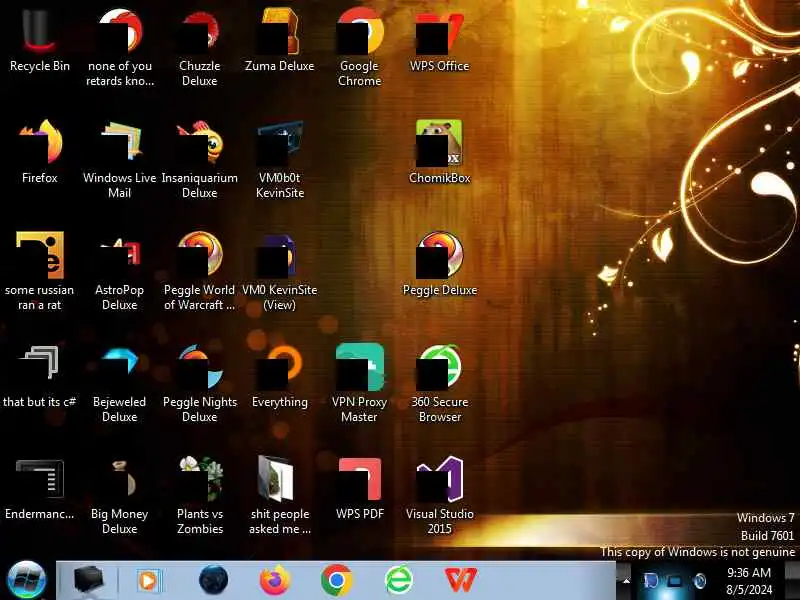Open the ChomikBox desktop shortcut
This screenshot has height=600, width=800.
(x=439, y=152)
